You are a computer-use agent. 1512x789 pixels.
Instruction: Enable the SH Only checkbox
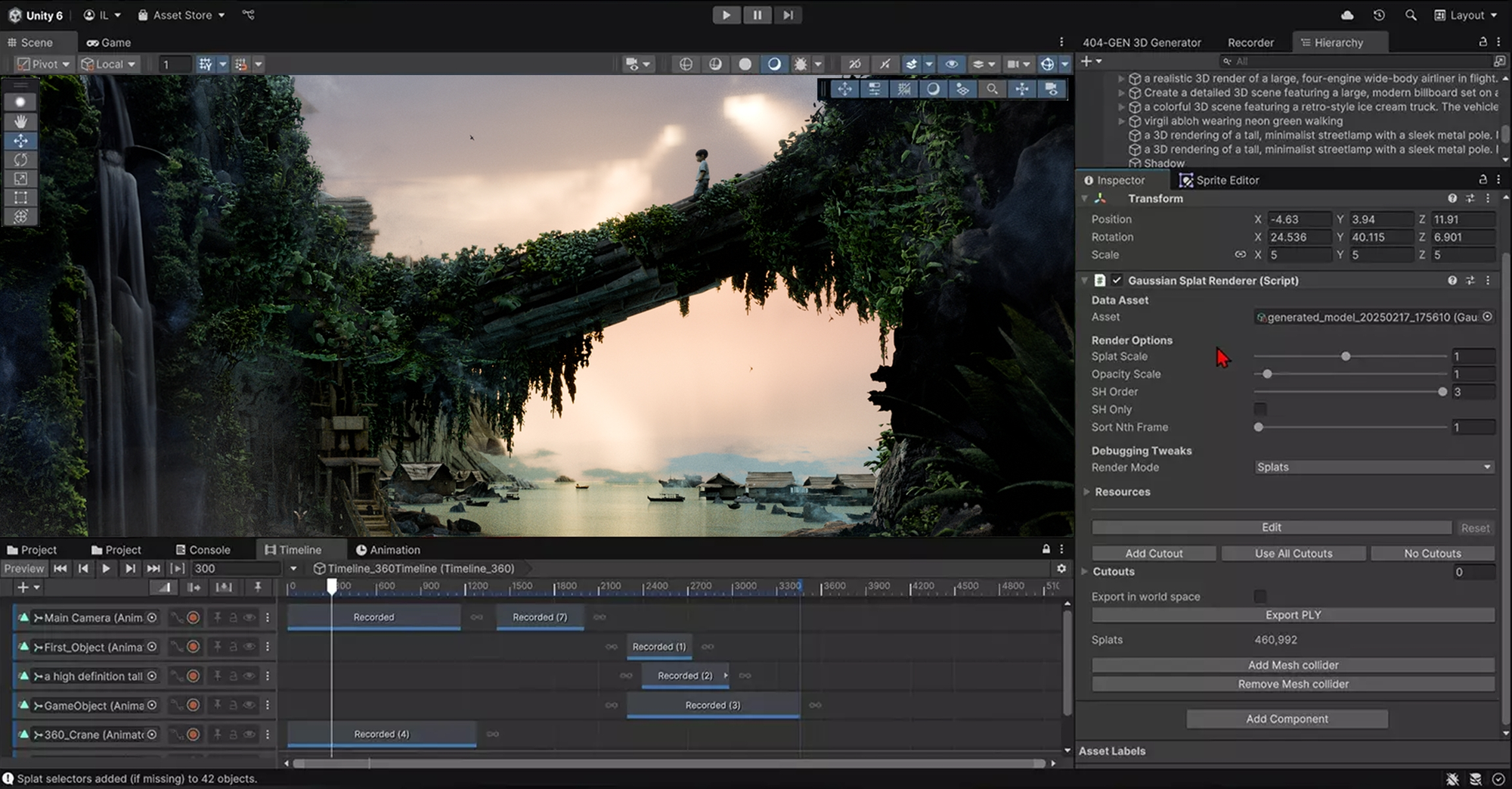[1260, 409]
